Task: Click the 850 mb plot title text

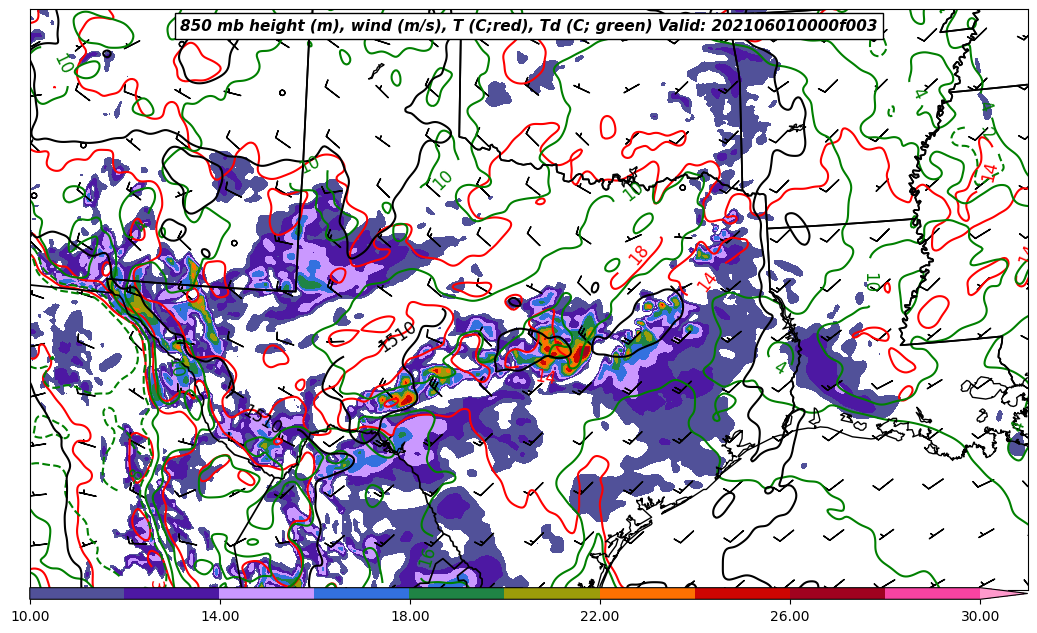Action: point(528,26)
